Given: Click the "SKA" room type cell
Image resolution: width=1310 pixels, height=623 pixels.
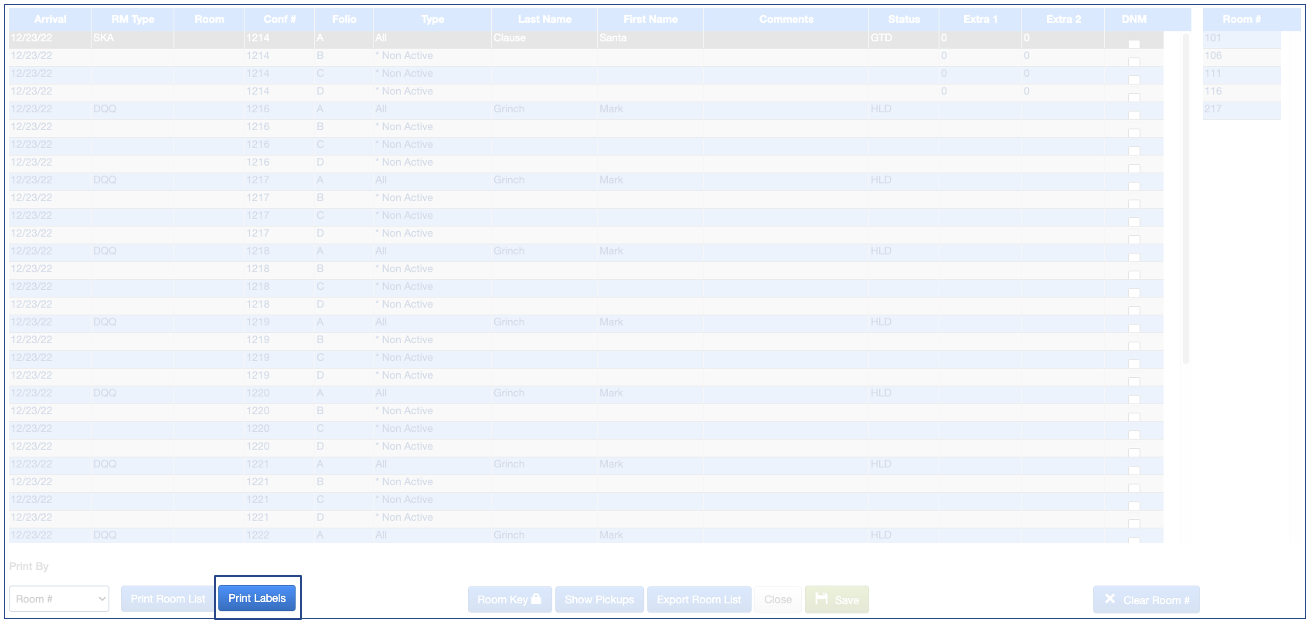Looking at the screenshot, I should [133, 38].
